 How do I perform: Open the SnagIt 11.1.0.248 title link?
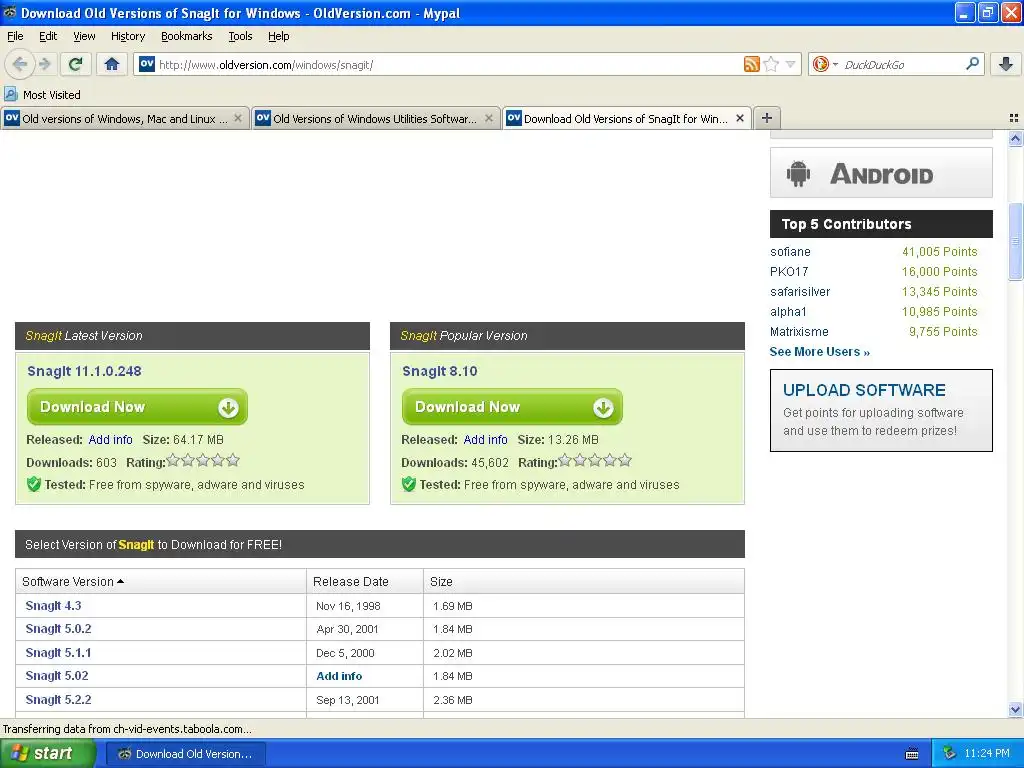tap(84, 371)
